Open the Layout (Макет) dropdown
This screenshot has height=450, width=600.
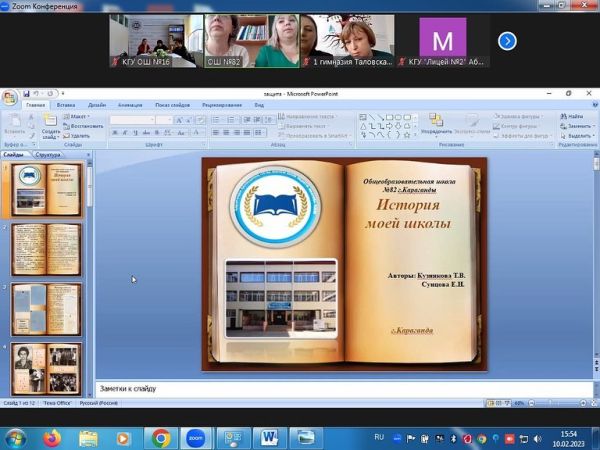pyautogui.click(x=80, y=117)
